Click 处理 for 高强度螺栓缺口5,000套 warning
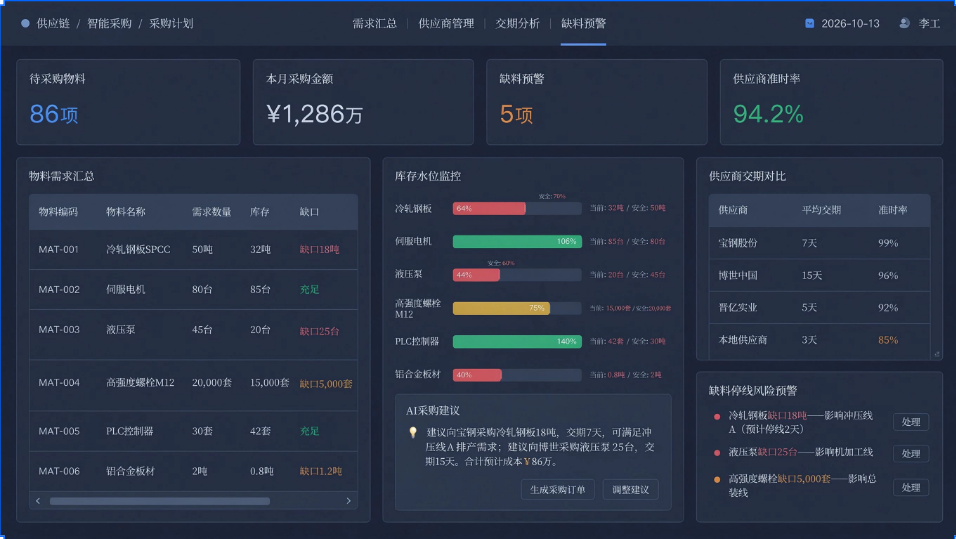The image size is (956, 539). click(x=911, y=487)
